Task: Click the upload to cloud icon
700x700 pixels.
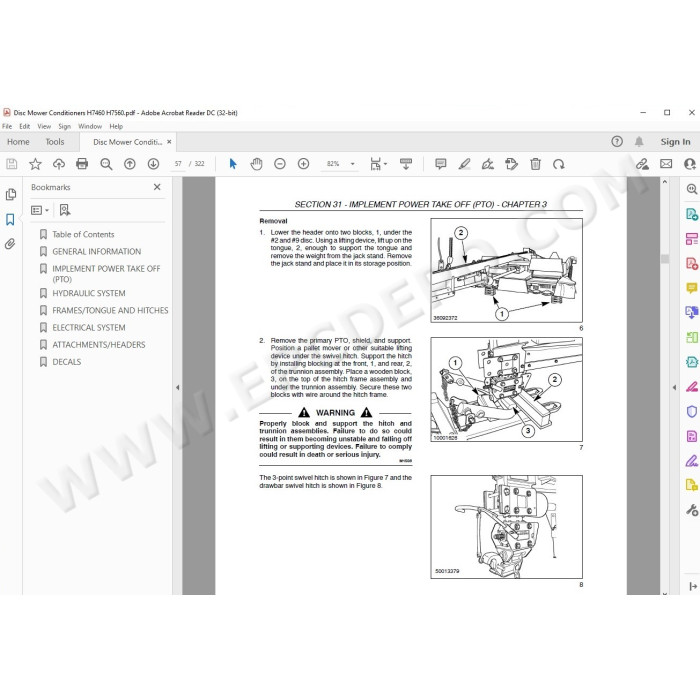Action: (x=59, y=164)
